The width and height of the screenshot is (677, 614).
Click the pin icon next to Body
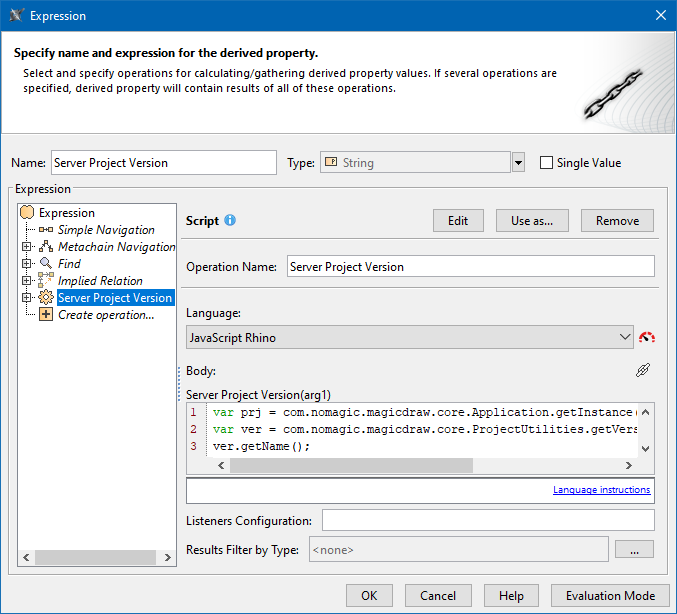point(643,370)
